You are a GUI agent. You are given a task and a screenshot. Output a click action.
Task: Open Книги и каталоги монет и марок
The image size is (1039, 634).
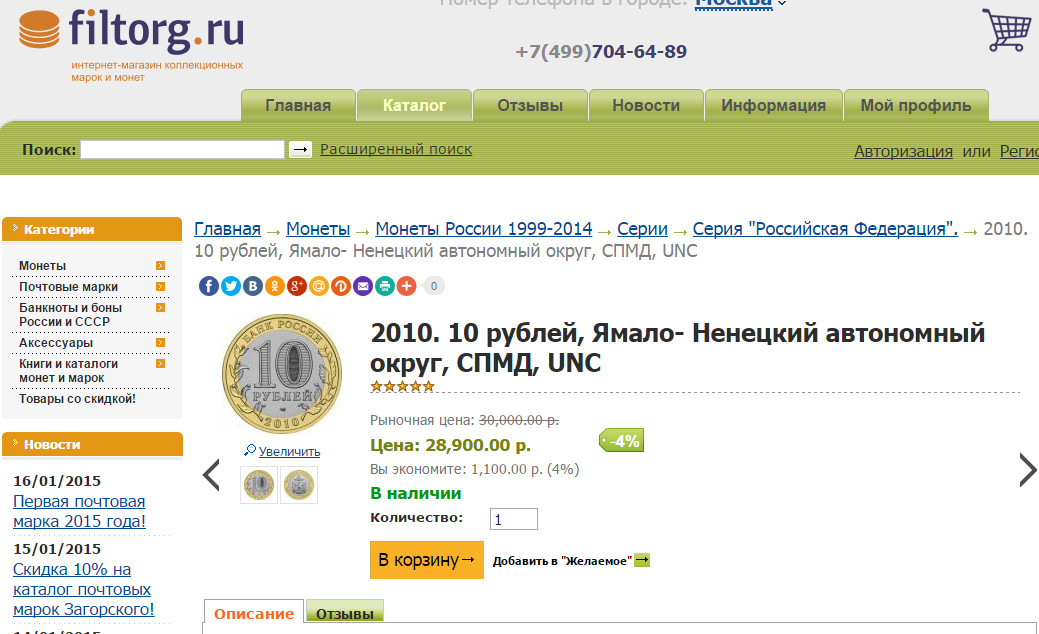pos(68,371)
